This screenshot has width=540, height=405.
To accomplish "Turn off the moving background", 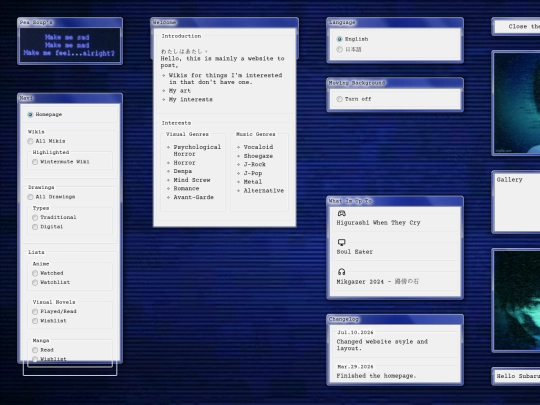I will (x=340, y=99).
